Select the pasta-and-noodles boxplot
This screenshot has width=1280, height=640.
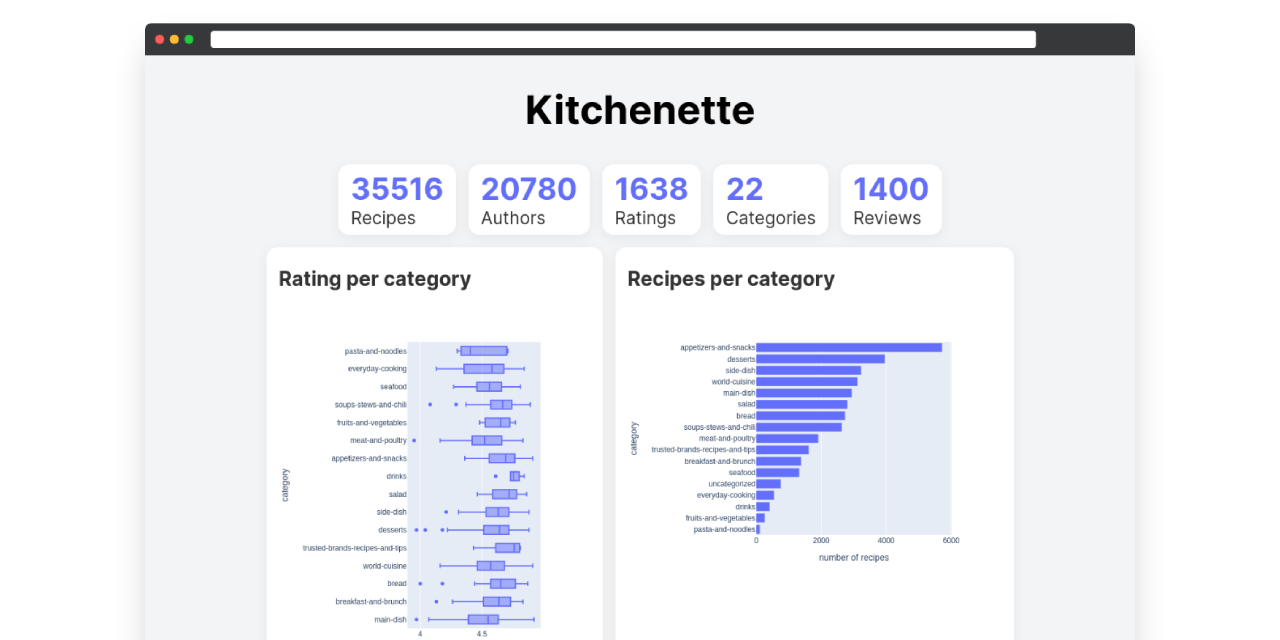482,350
